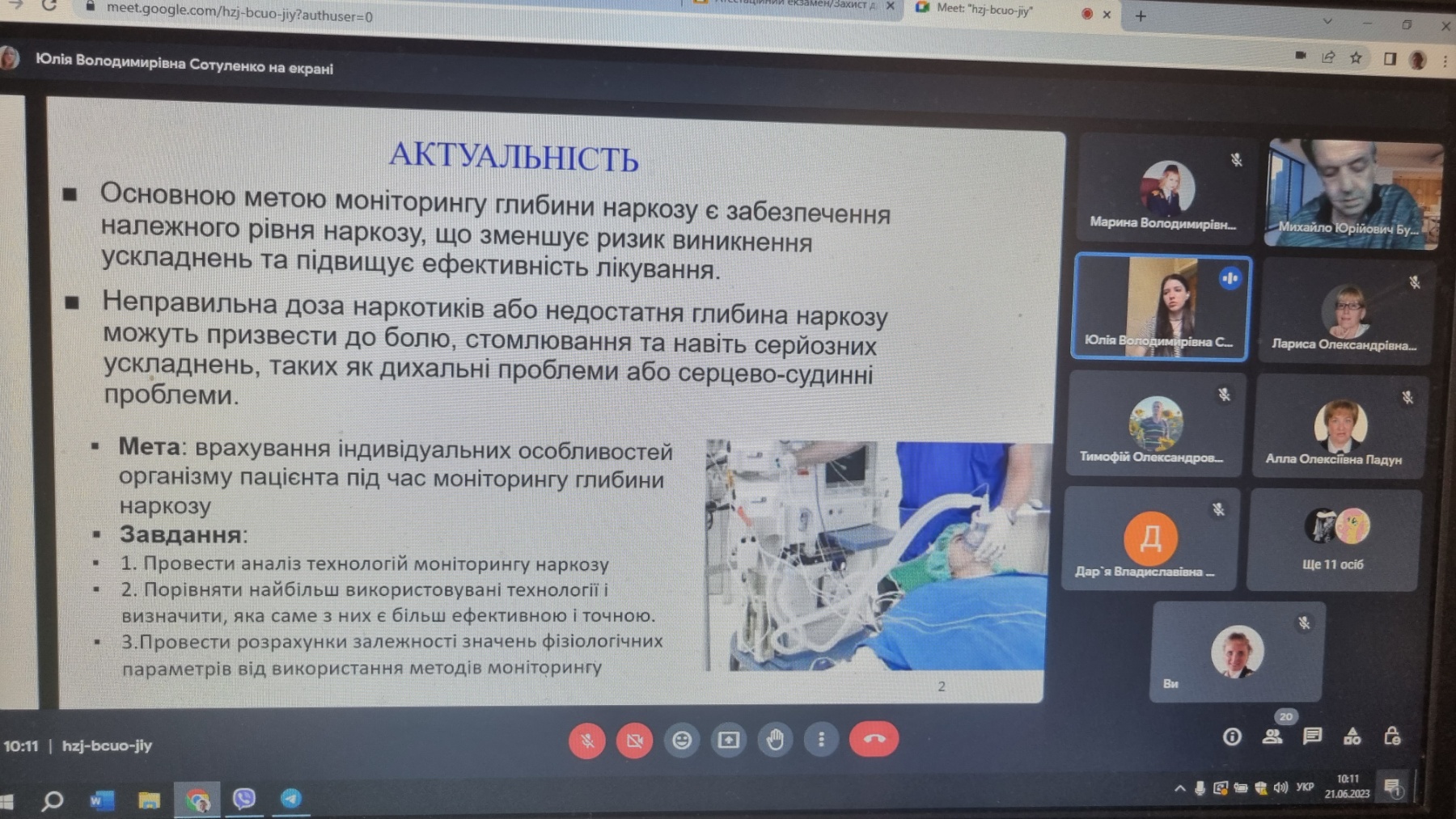Show the participants list

click(1272, 737)
